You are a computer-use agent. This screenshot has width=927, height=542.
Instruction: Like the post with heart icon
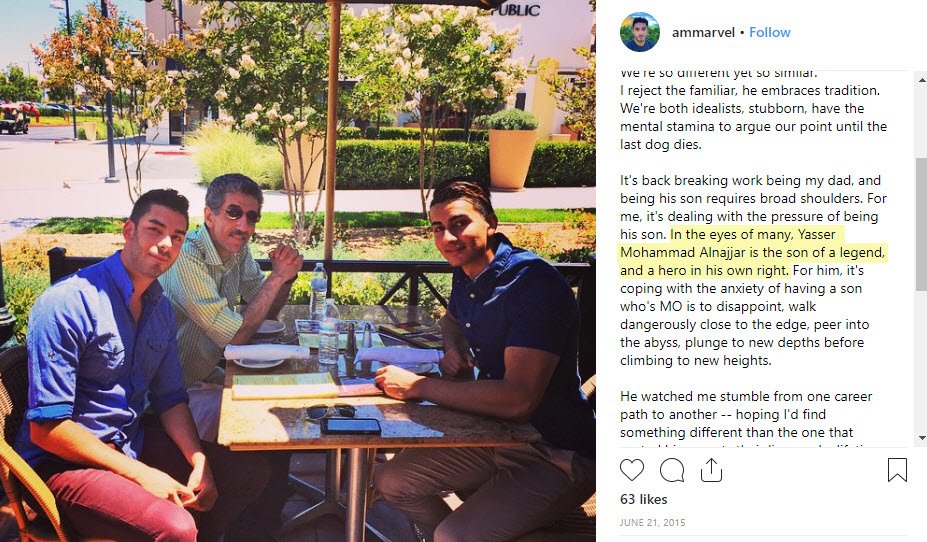631,470
